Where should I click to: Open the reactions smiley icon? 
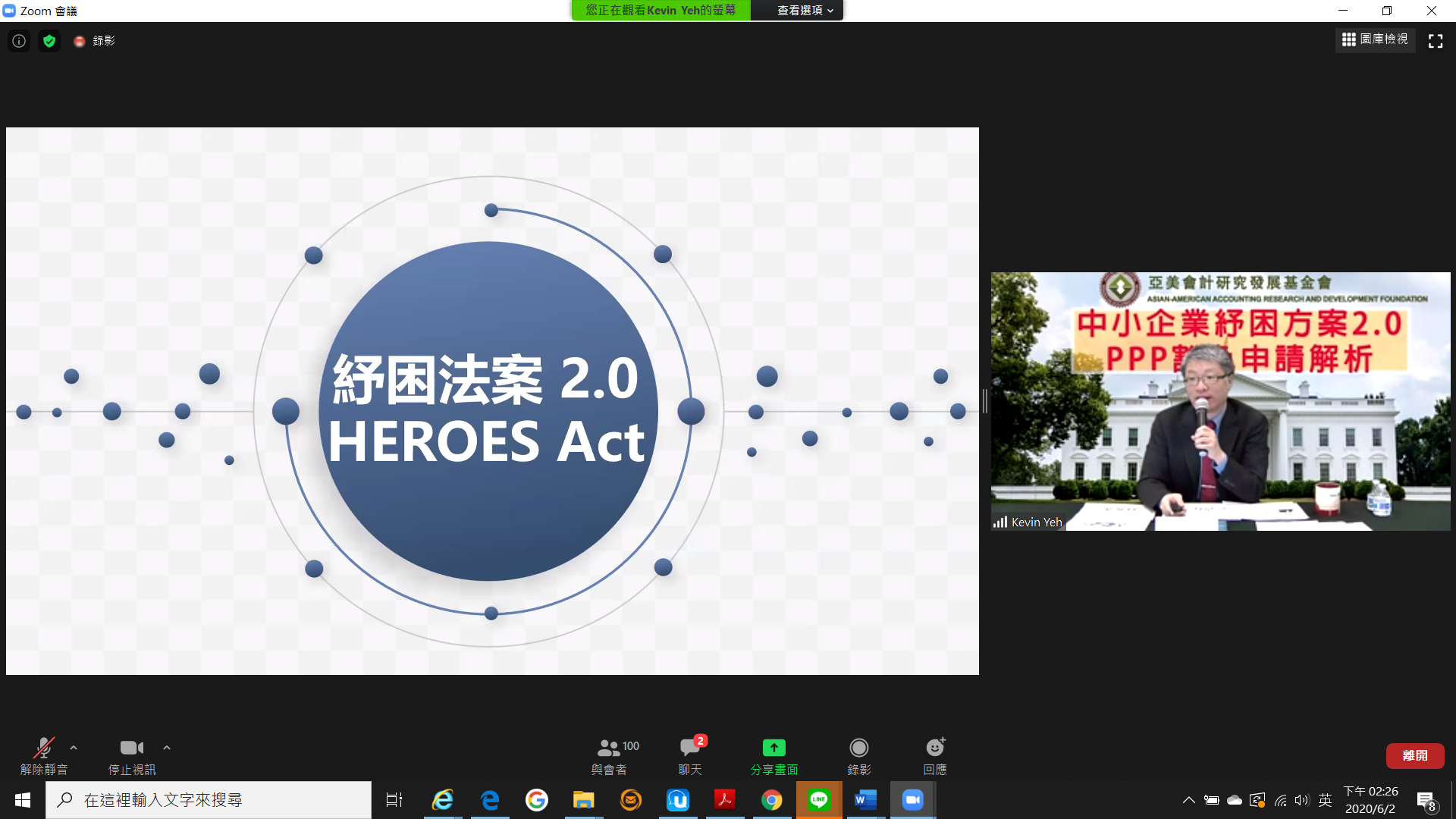[935, 748]
